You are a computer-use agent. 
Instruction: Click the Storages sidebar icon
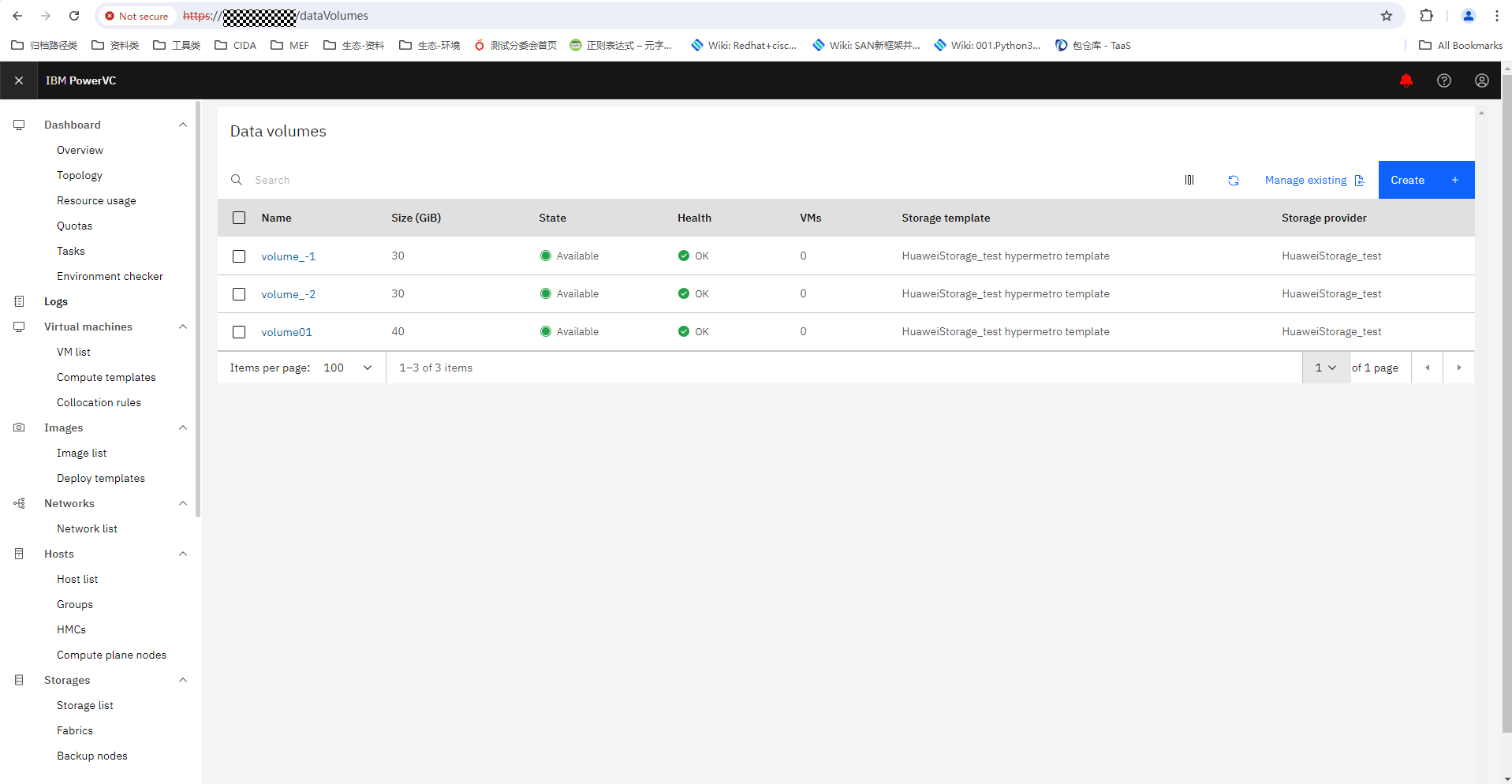19,680
